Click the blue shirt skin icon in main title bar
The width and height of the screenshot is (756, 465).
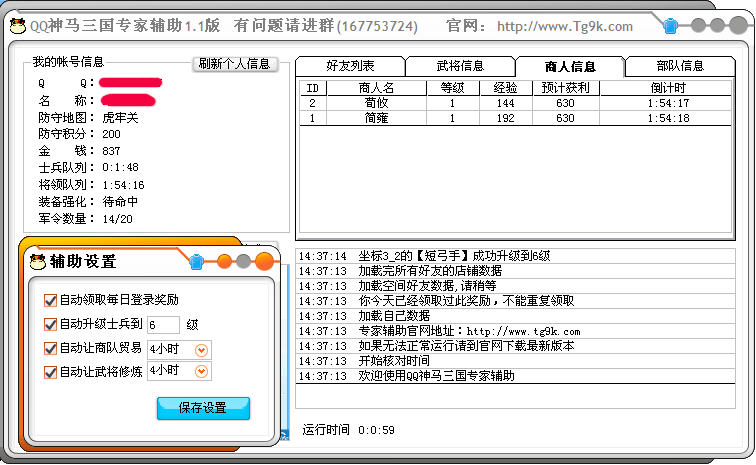point(670,26)
